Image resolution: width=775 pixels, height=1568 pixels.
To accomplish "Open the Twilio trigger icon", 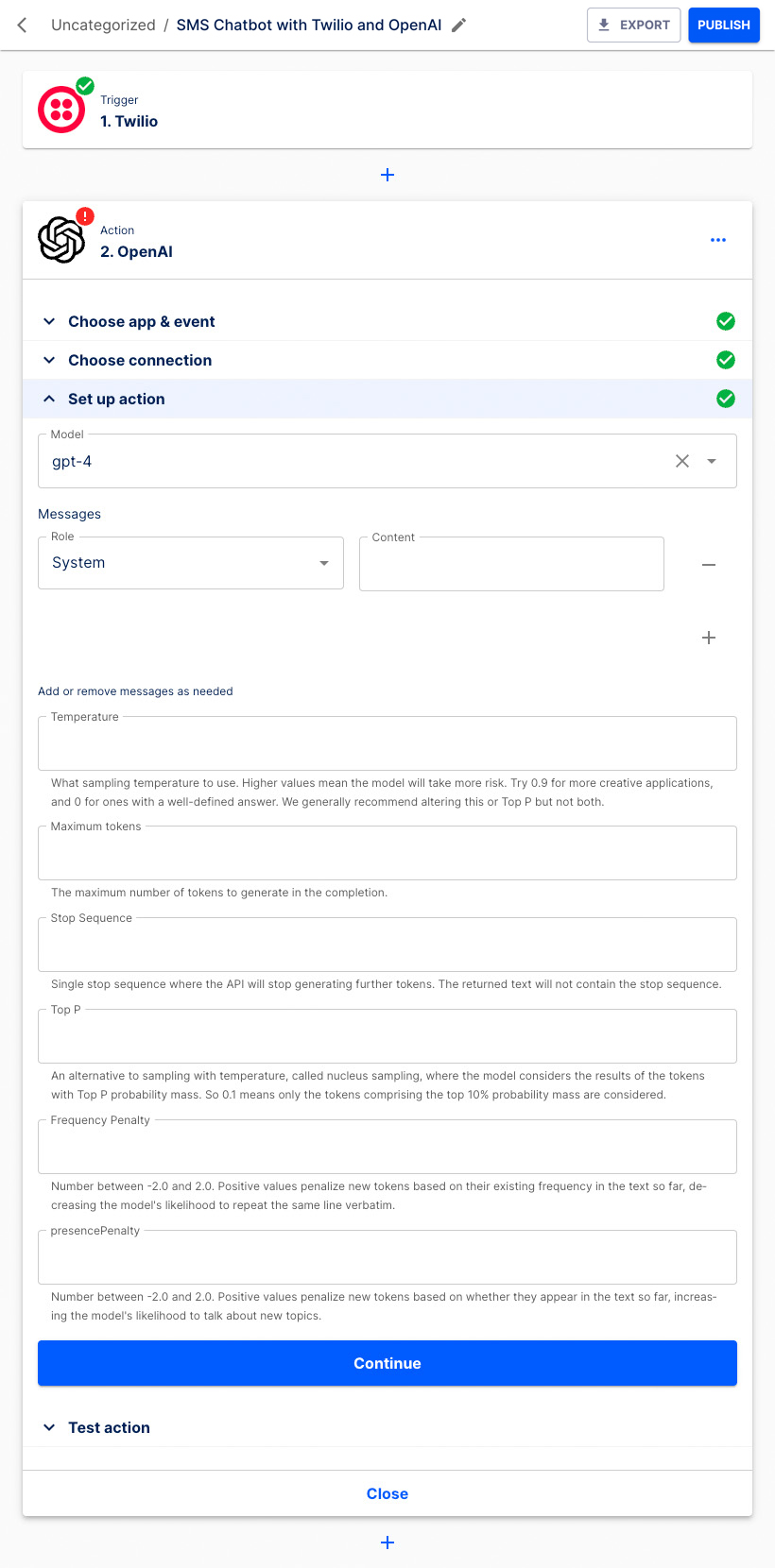I will pos(61,110).
